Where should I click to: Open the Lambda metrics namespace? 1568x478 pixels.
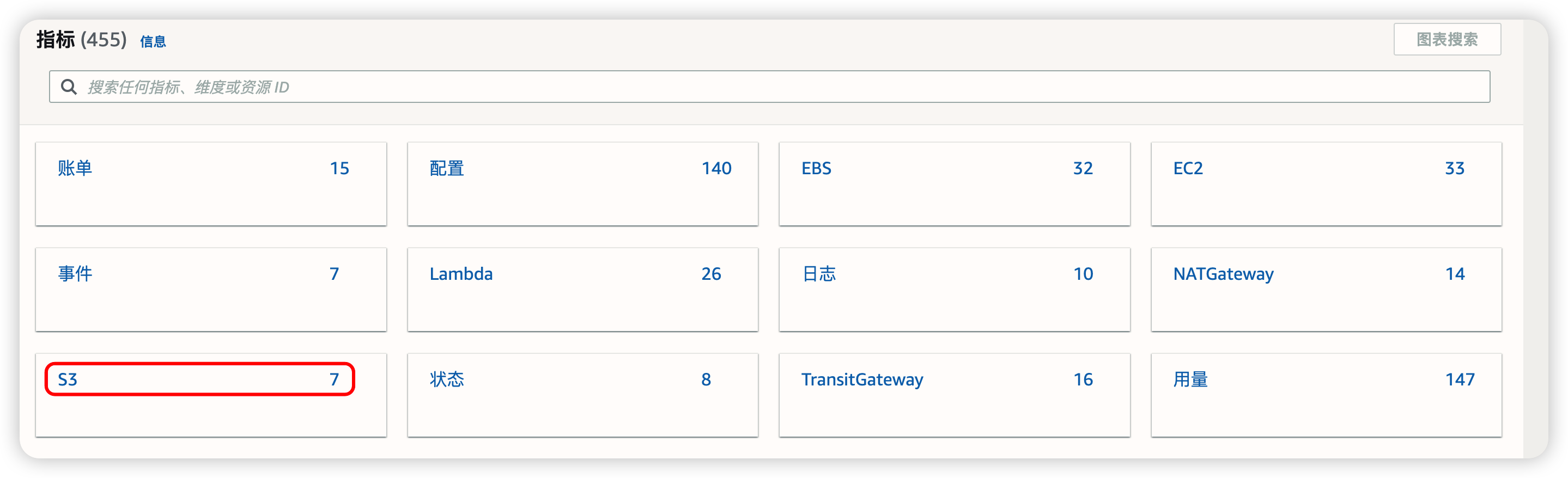pos(461,274)
